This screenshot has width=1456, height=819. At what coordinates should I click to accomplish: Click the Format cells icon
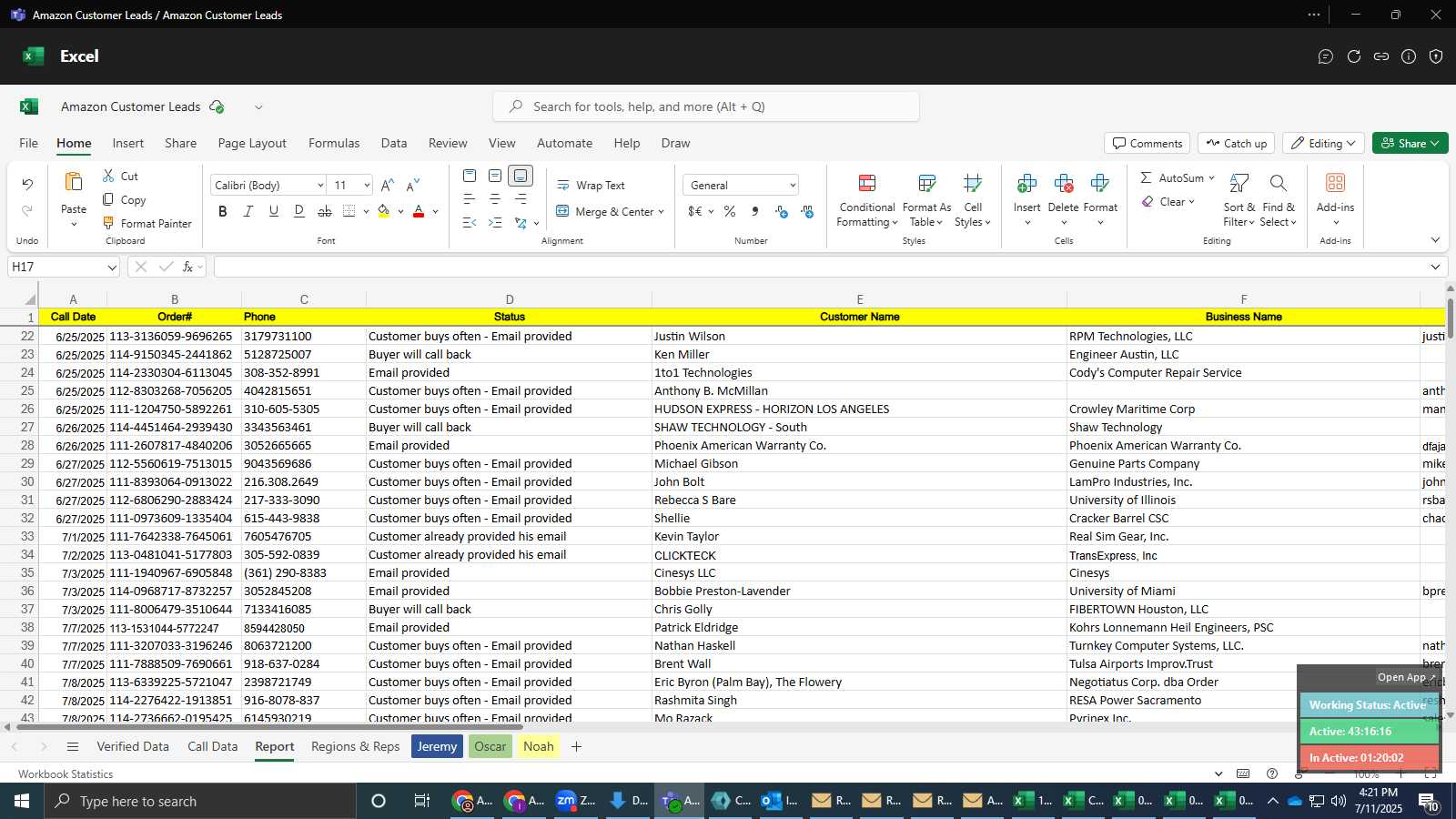pyautogui.click(x=1099, y=184)
